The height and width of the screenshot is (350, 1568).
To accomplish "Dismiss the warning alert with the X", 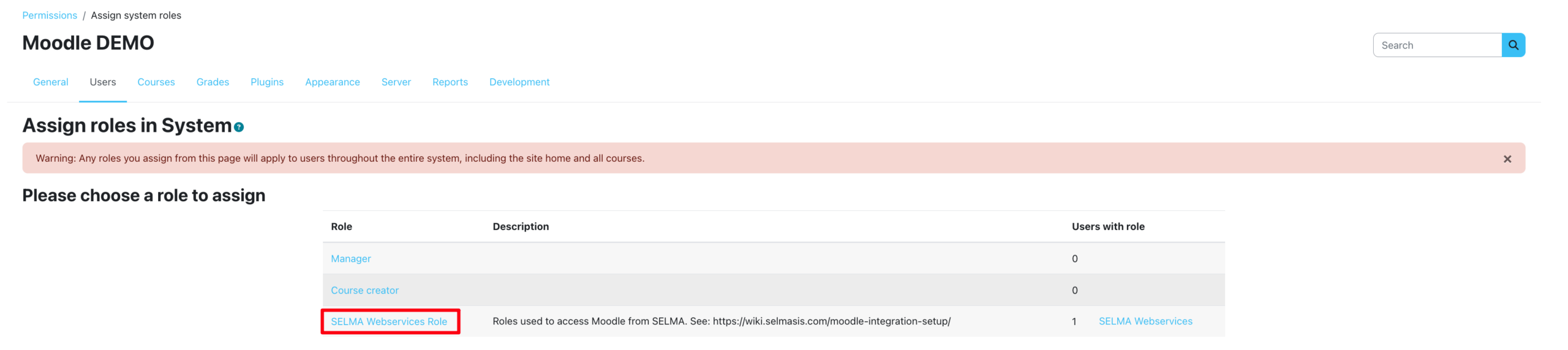I will 1507,159.
